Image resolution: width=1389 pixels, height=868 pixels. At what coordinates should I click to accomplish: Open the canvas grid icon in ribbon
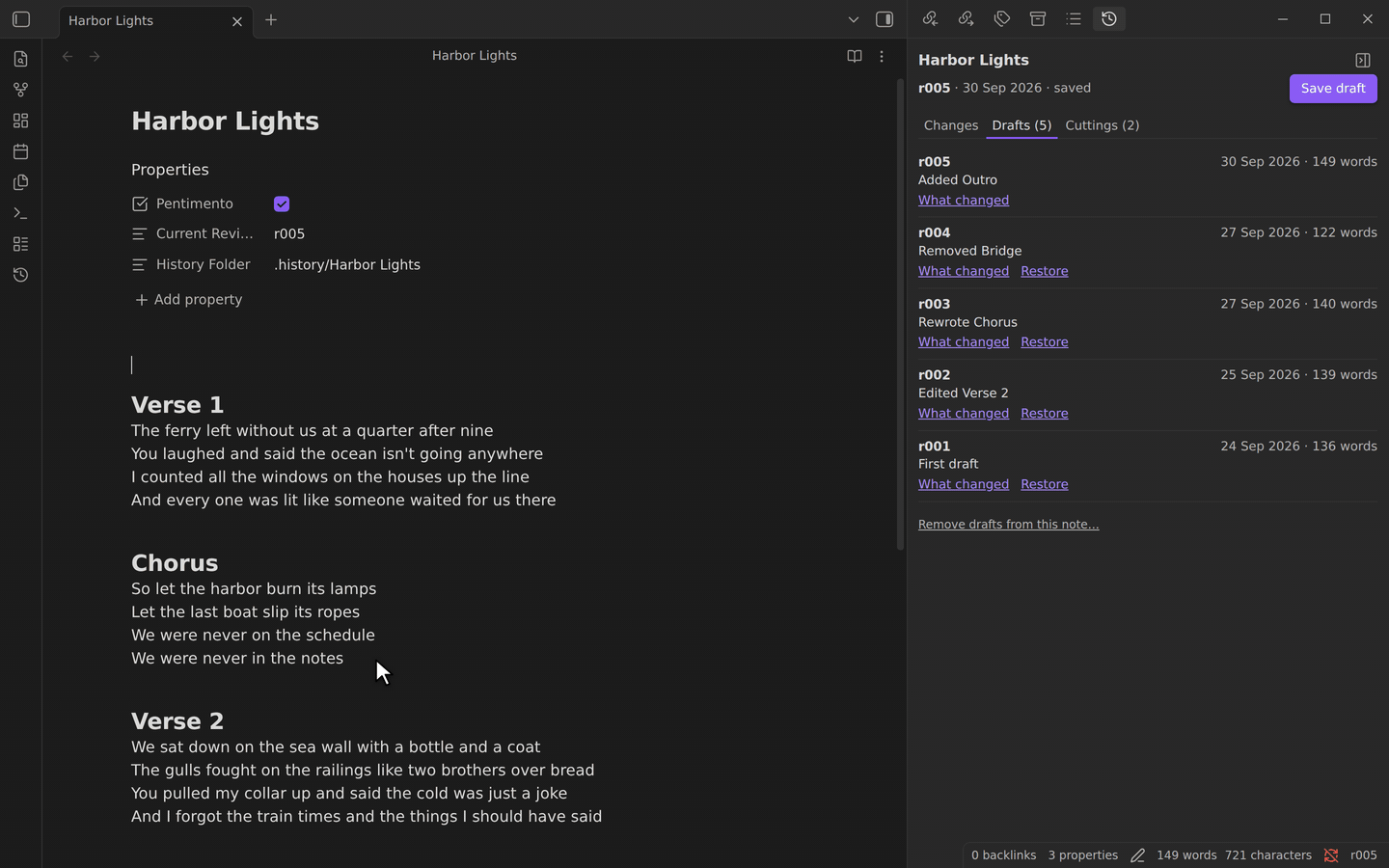[21, 121]
